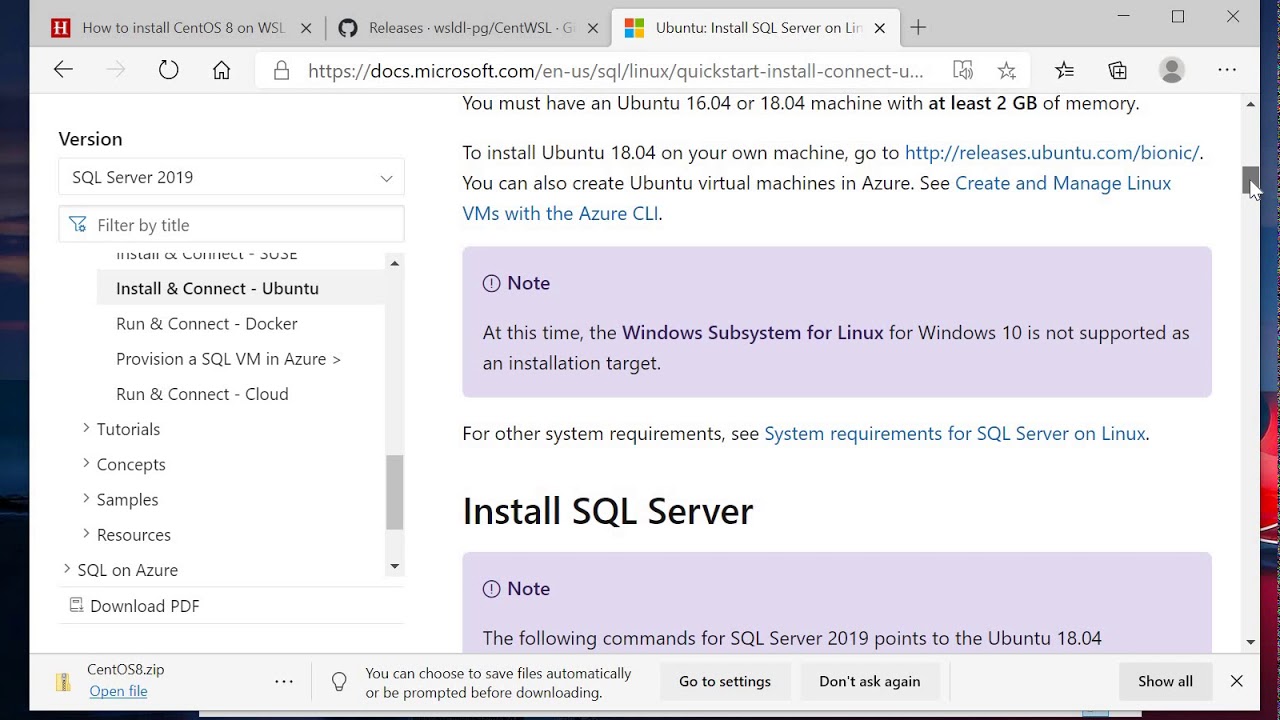
Task: Open 'Run & Connect - Docker' article
Action: (207, 324)
